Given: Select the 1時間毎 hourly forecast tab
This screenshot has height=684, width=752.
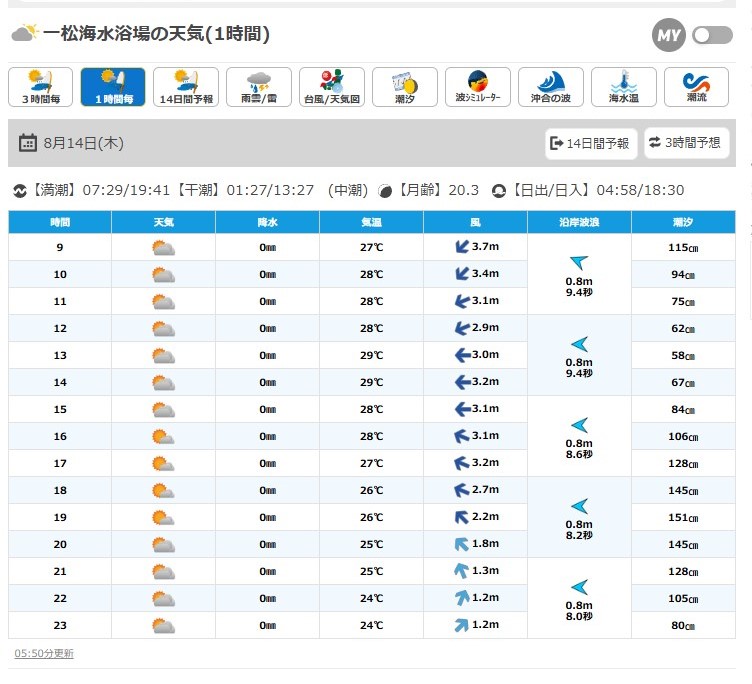Looking at the screenshot, I should [113, 87].
